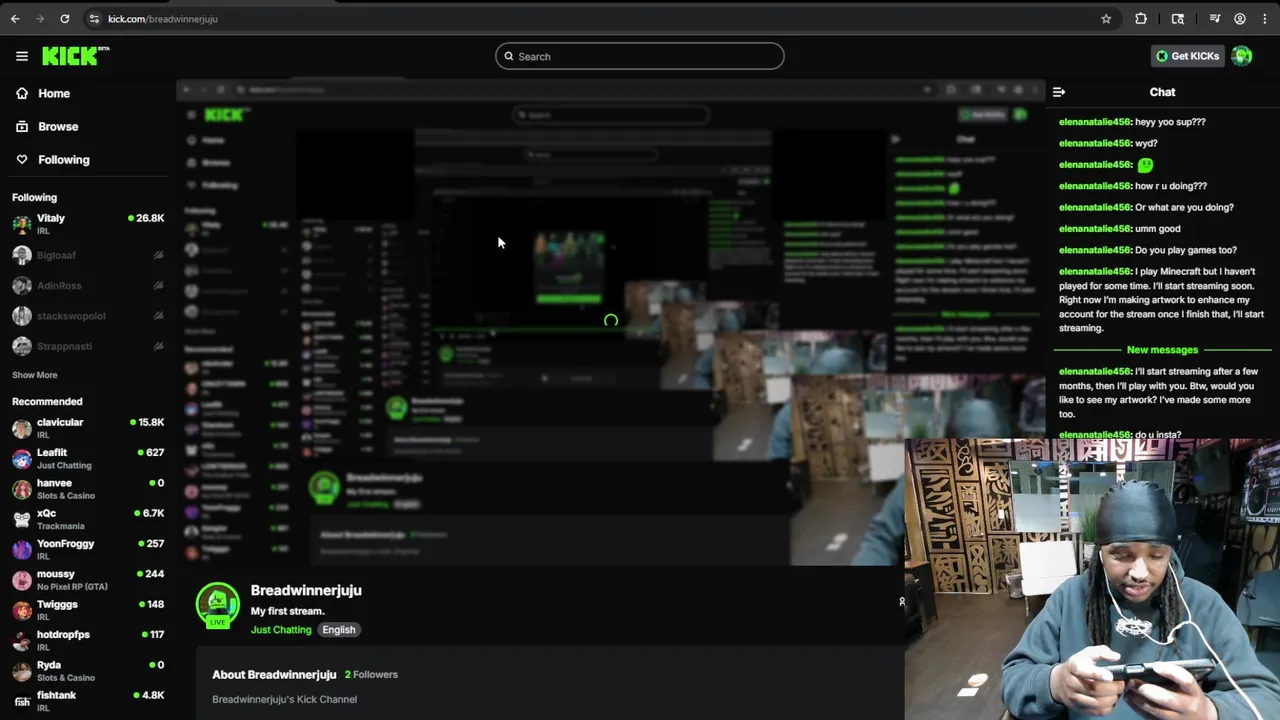The width and height of the screenshot is (1280, 720).
Task: Click the 2 Followers count
Action: 371,675
